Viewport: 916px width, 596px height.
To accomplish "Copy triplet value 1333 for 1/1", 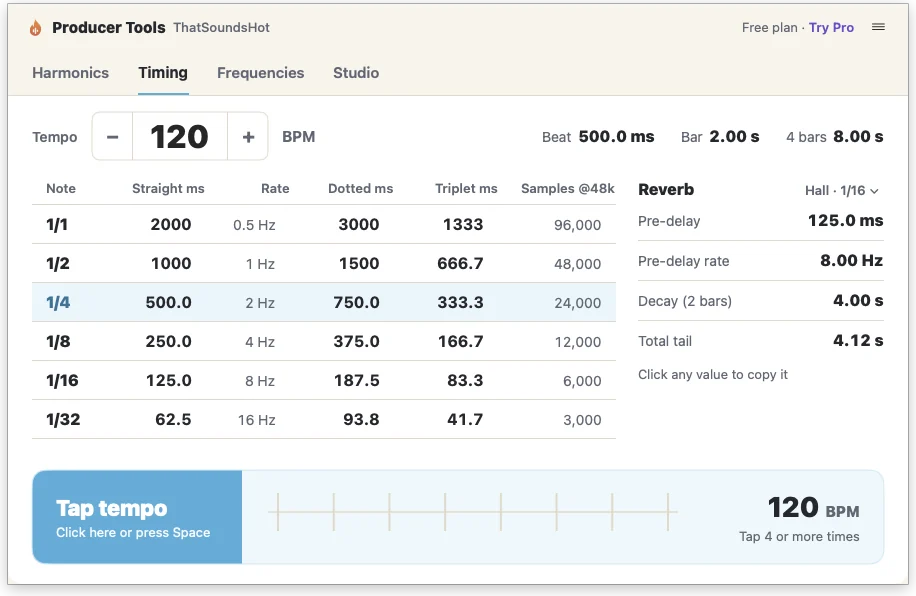I will coord(463,224).
